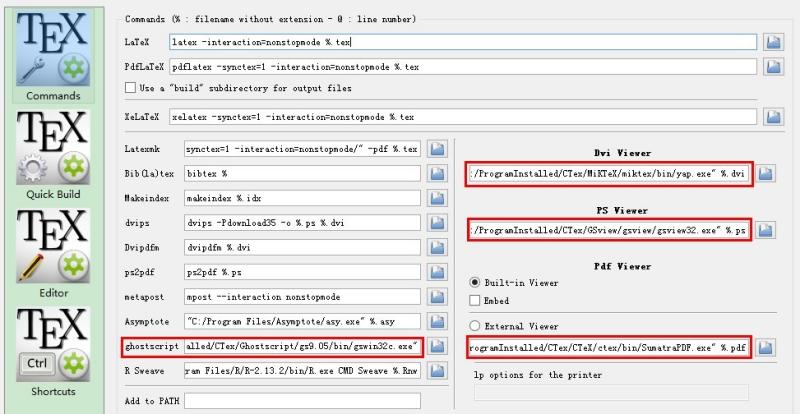The width and height of the screenshot is (800, 414).
Task: Browse for the Dvi Viewer program
Action: (765, 174)
